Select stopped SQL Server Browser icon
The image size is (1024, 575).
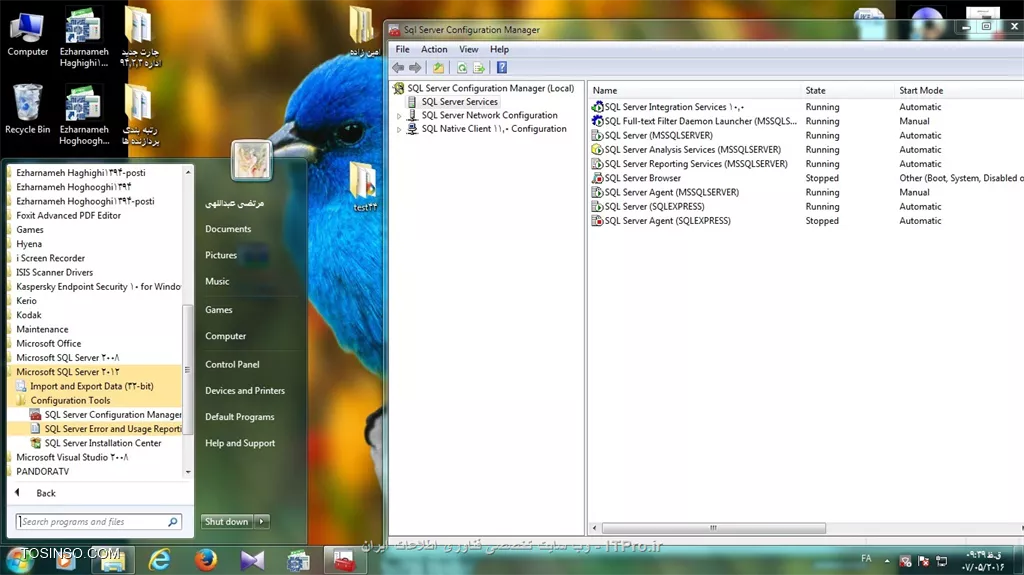597,178
